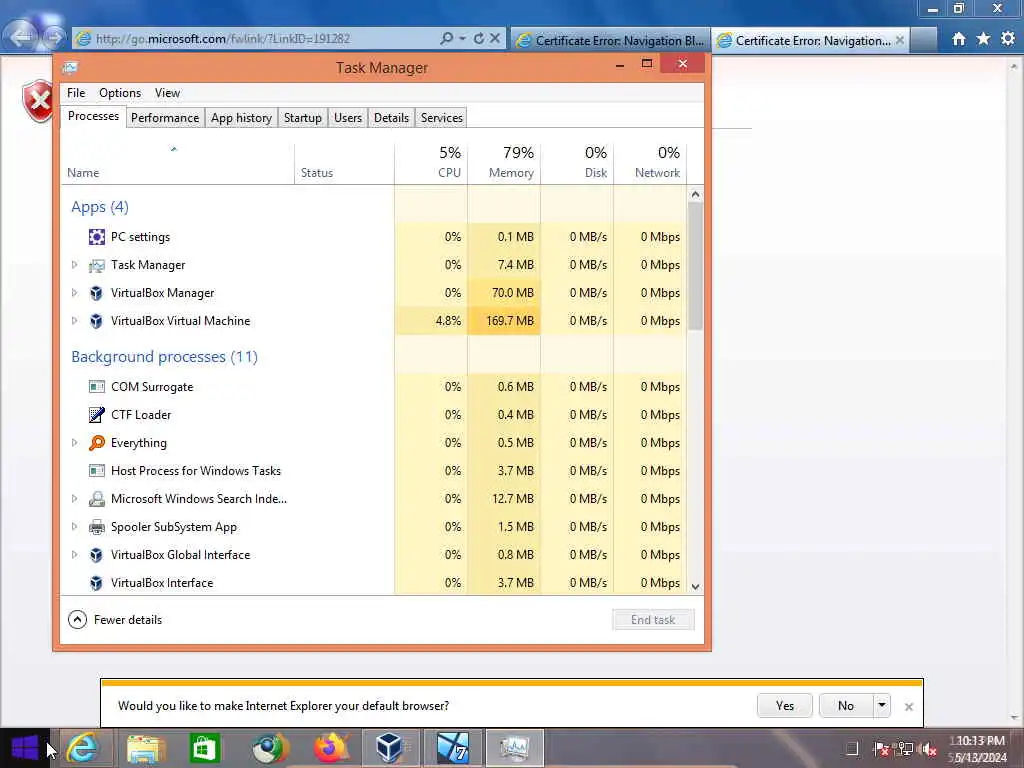Click the VirtualBox Global Interface icon
Image resolution: width=1024 pixels, height=768 pixels.
tap(97, 555)
